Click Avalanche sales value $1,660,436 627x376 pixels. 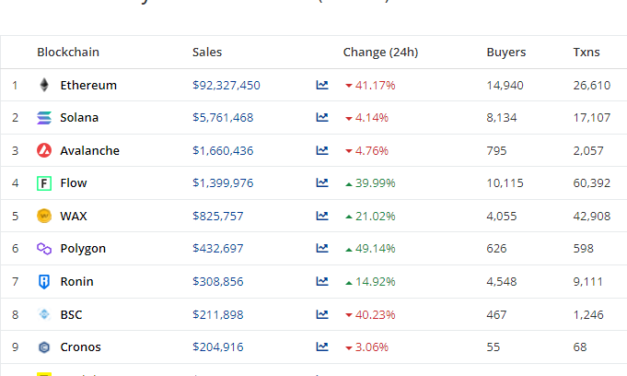coord(223,151)
